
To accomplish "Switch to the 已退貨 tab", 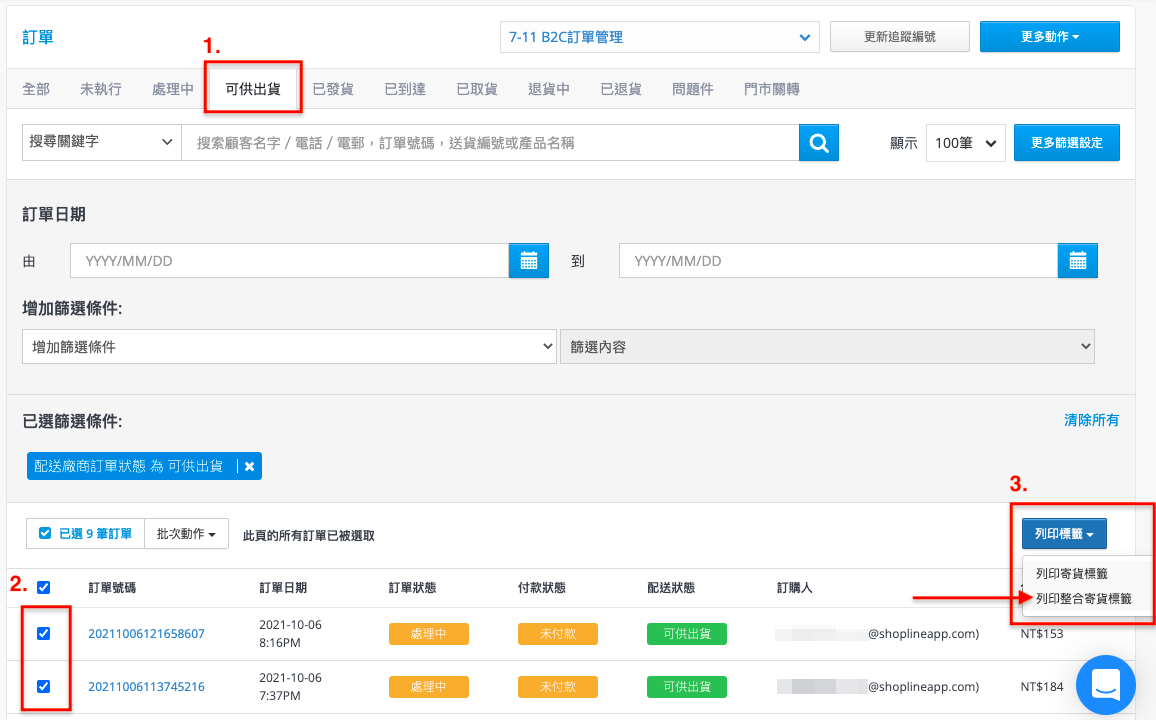I will 621,89.
